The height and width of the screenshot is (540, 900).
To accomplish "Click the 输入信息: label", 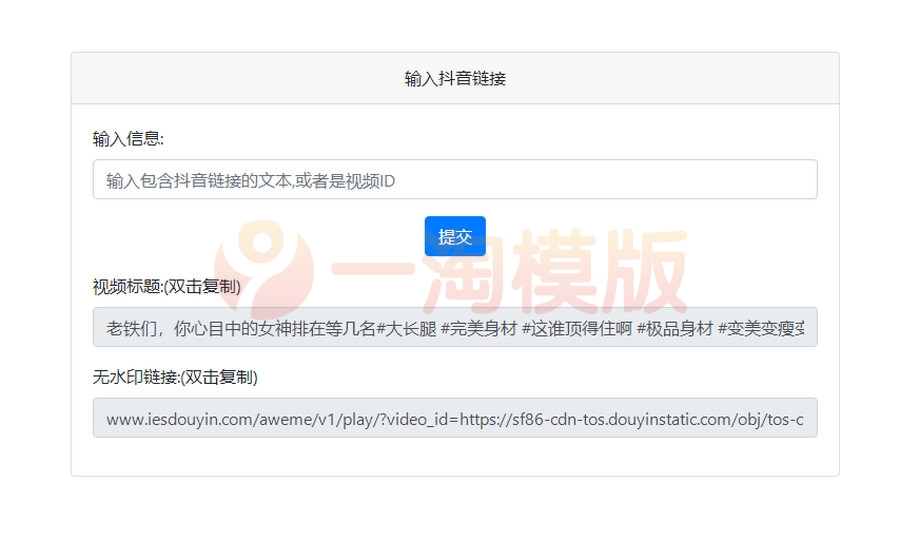I will tap(128, 139).
